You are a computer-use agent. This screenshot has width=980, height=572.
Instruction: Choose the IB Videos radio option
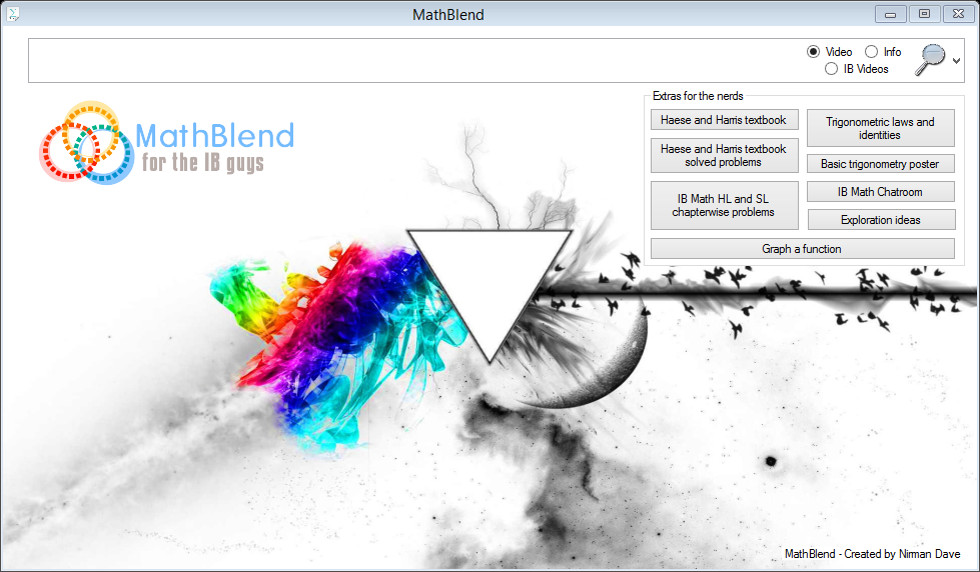[x=856, y=69]
